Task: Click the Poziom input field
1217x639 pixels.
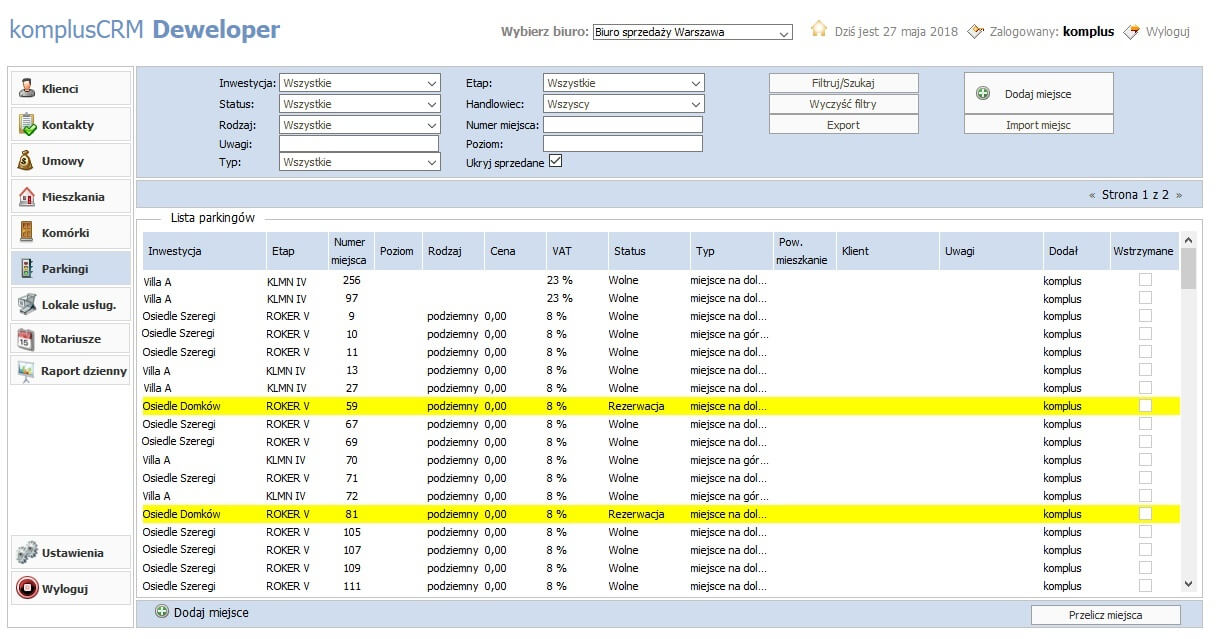Action: [623, 144]
